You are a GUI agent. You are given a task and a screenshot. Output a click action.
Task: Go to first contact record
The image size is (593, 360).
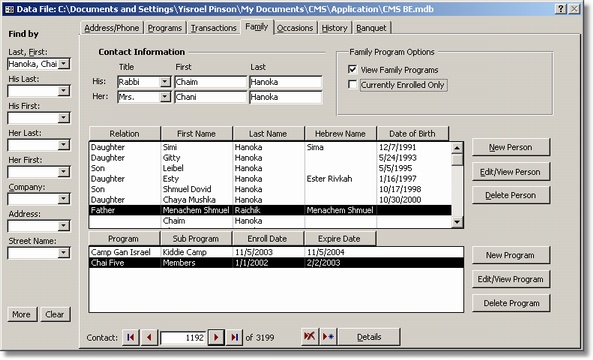[x=130, y=337]
